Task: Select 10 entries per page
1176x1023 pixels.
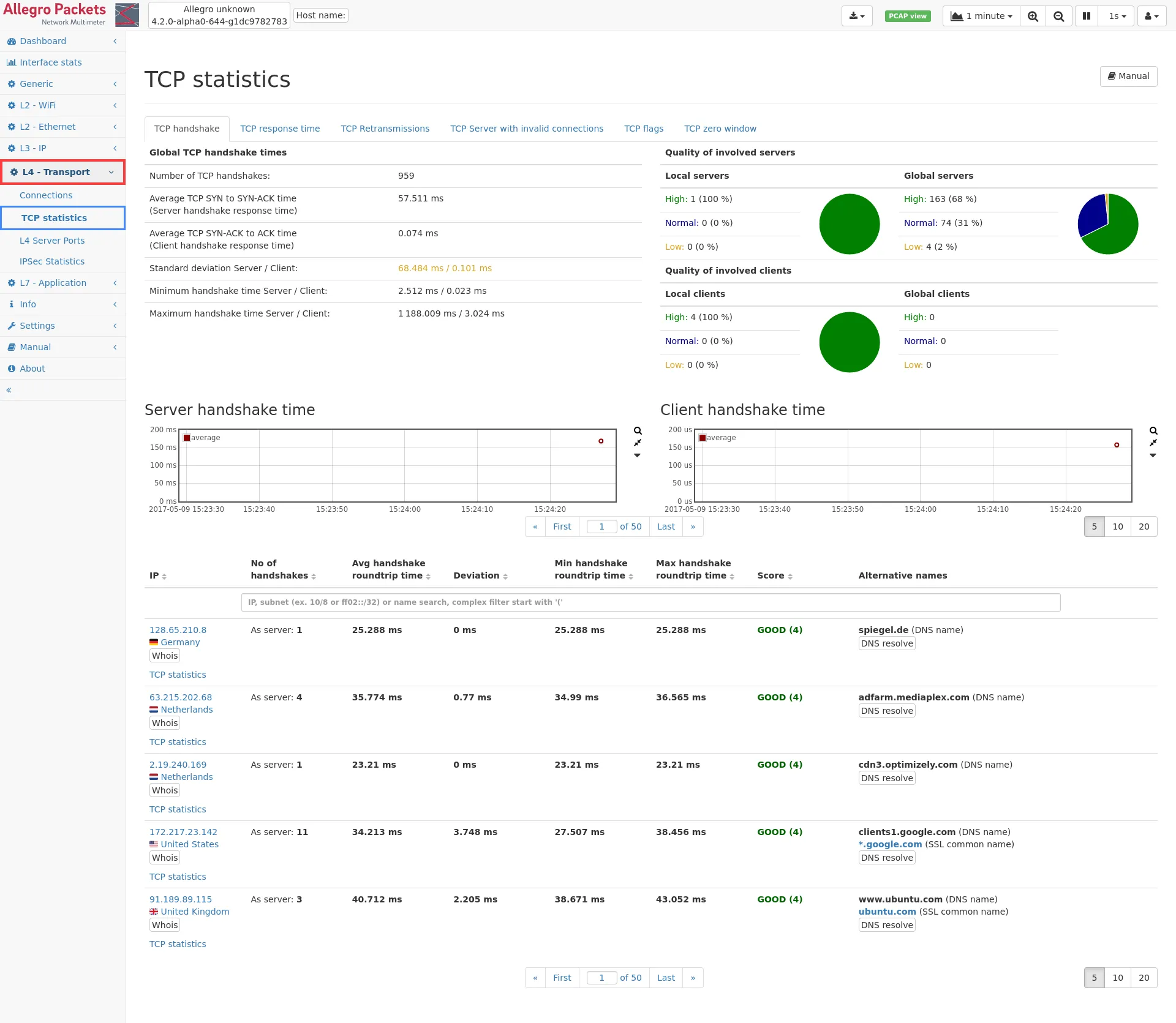Action: tap(1118, 526)
